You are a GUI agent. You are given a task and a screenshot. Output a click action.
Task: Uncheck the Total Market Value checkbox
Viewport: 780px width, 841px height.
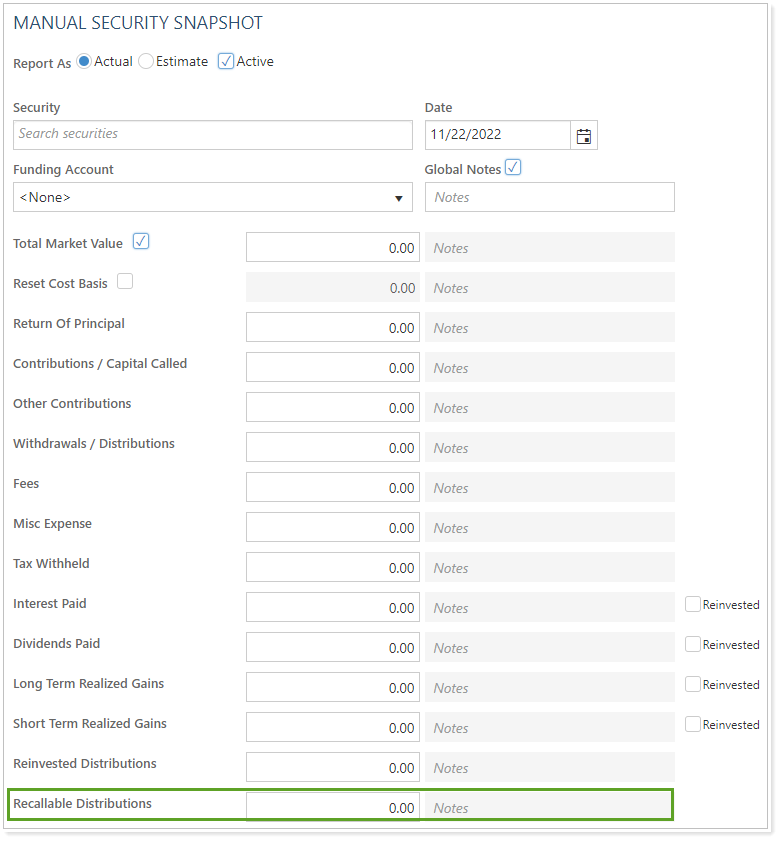(x=141, y=242)
